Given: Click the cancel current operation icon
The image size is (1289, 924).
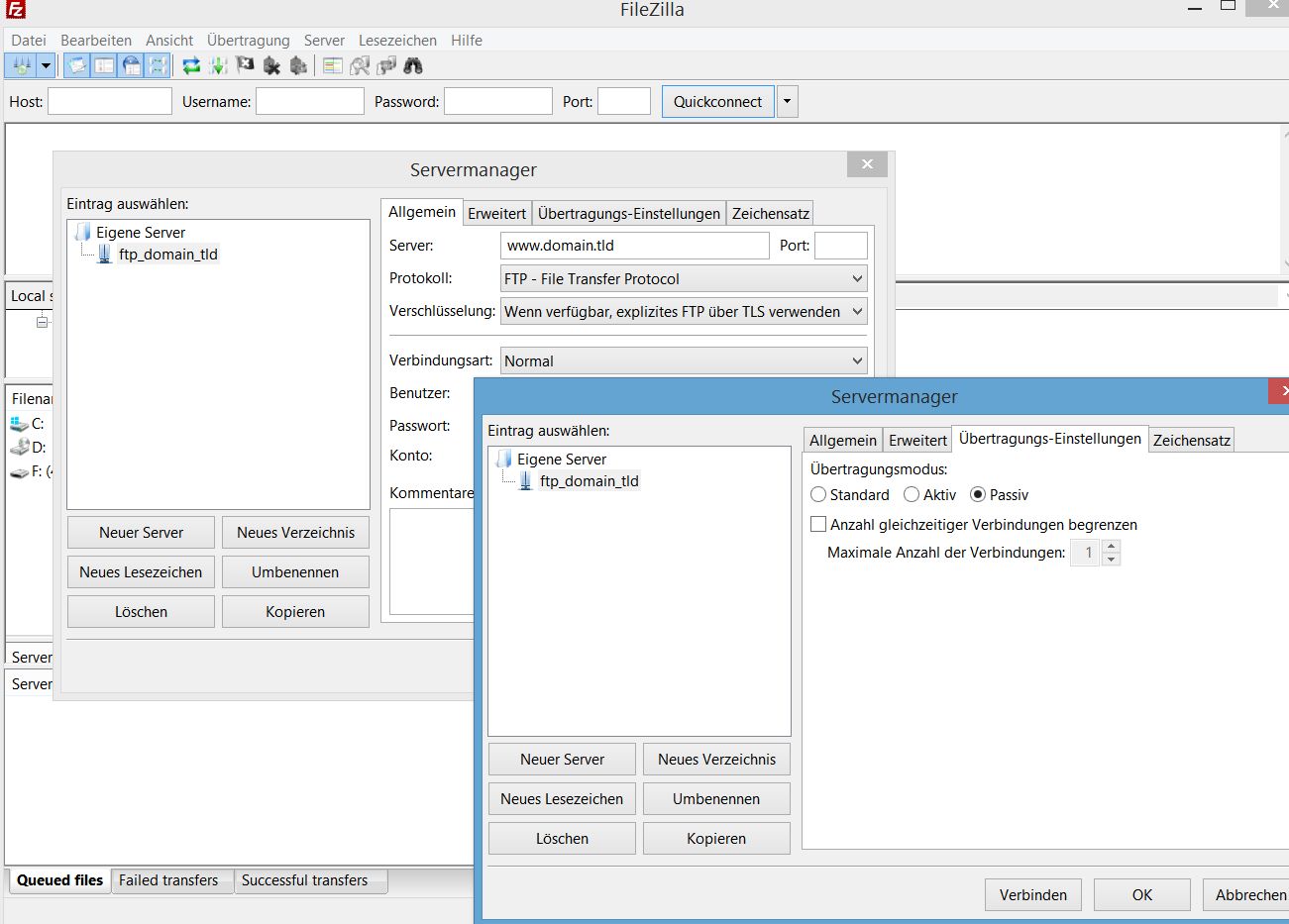Looking at the screenshot, I should click(x=245, y=66).
